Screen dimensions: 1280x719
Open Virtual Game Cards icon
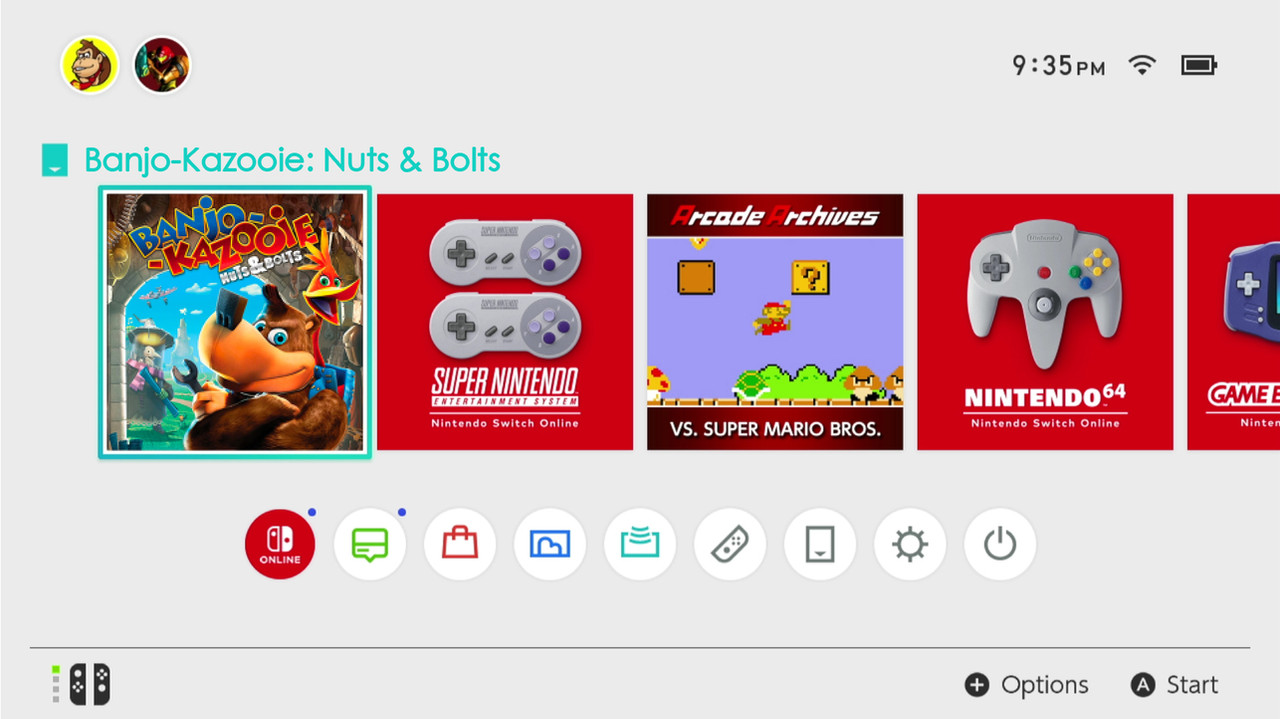click(x=820, y=545)
